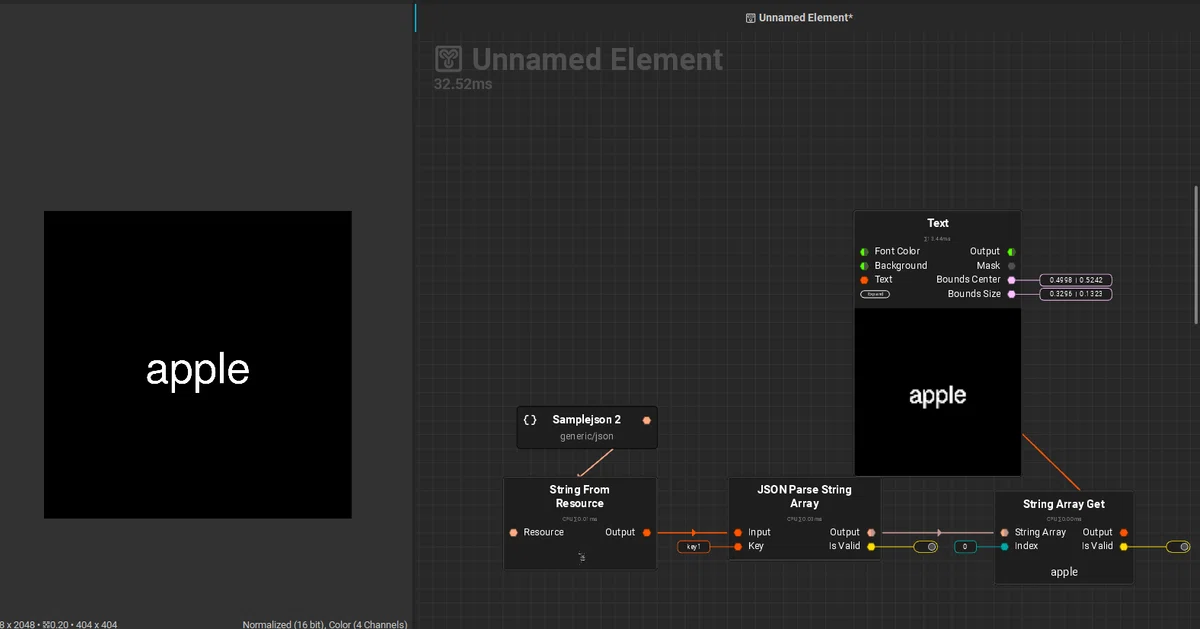Click the Samplejson 2 output port
The height and width of the screenshot is (629, 1200).
[647, 420]
